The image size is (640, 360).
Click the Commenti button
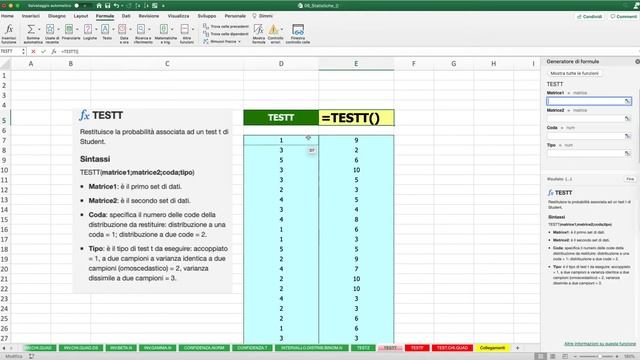pos(624,16)
